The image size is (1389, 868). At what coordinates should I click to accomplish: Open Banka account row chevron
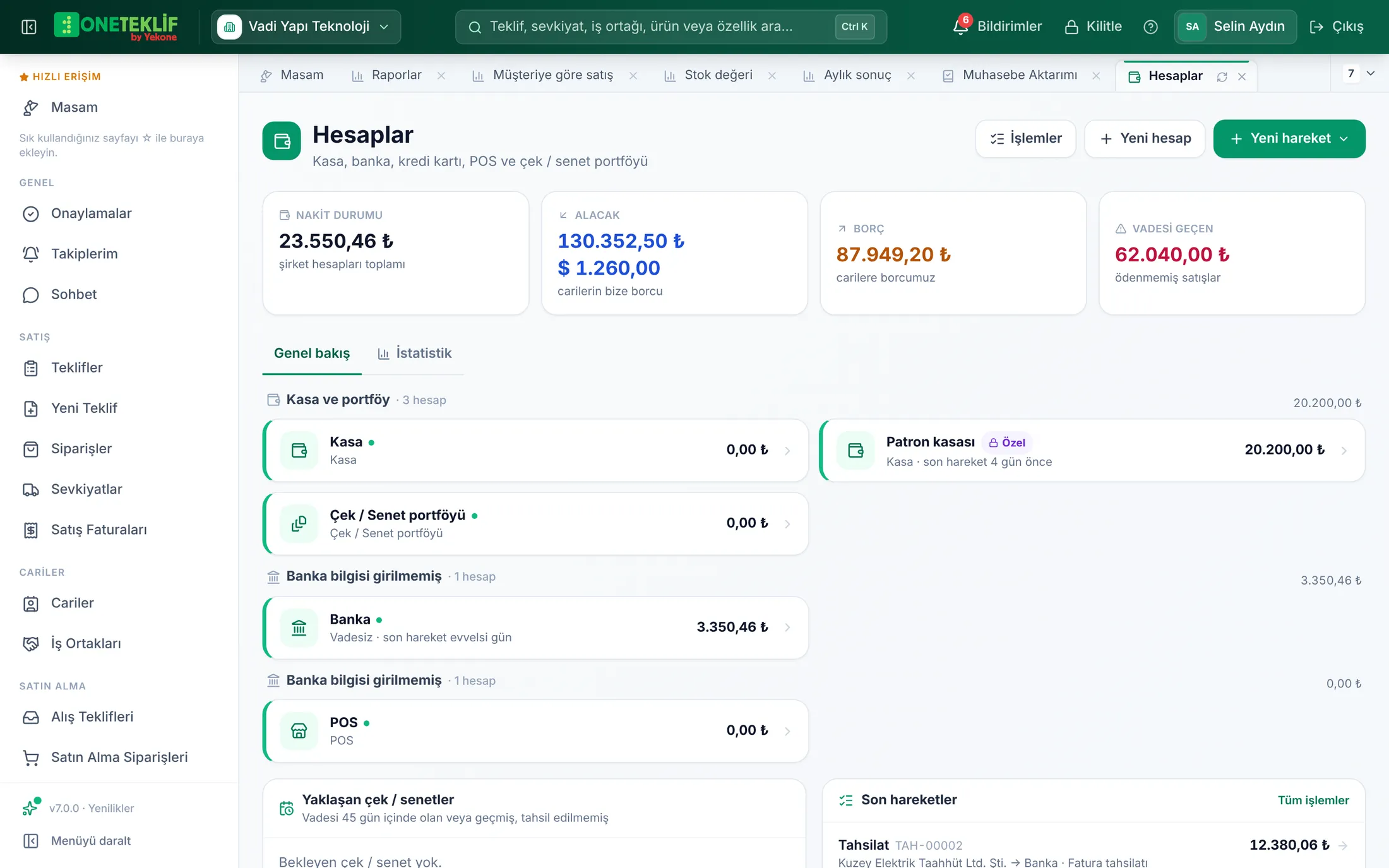click(787, 627)
